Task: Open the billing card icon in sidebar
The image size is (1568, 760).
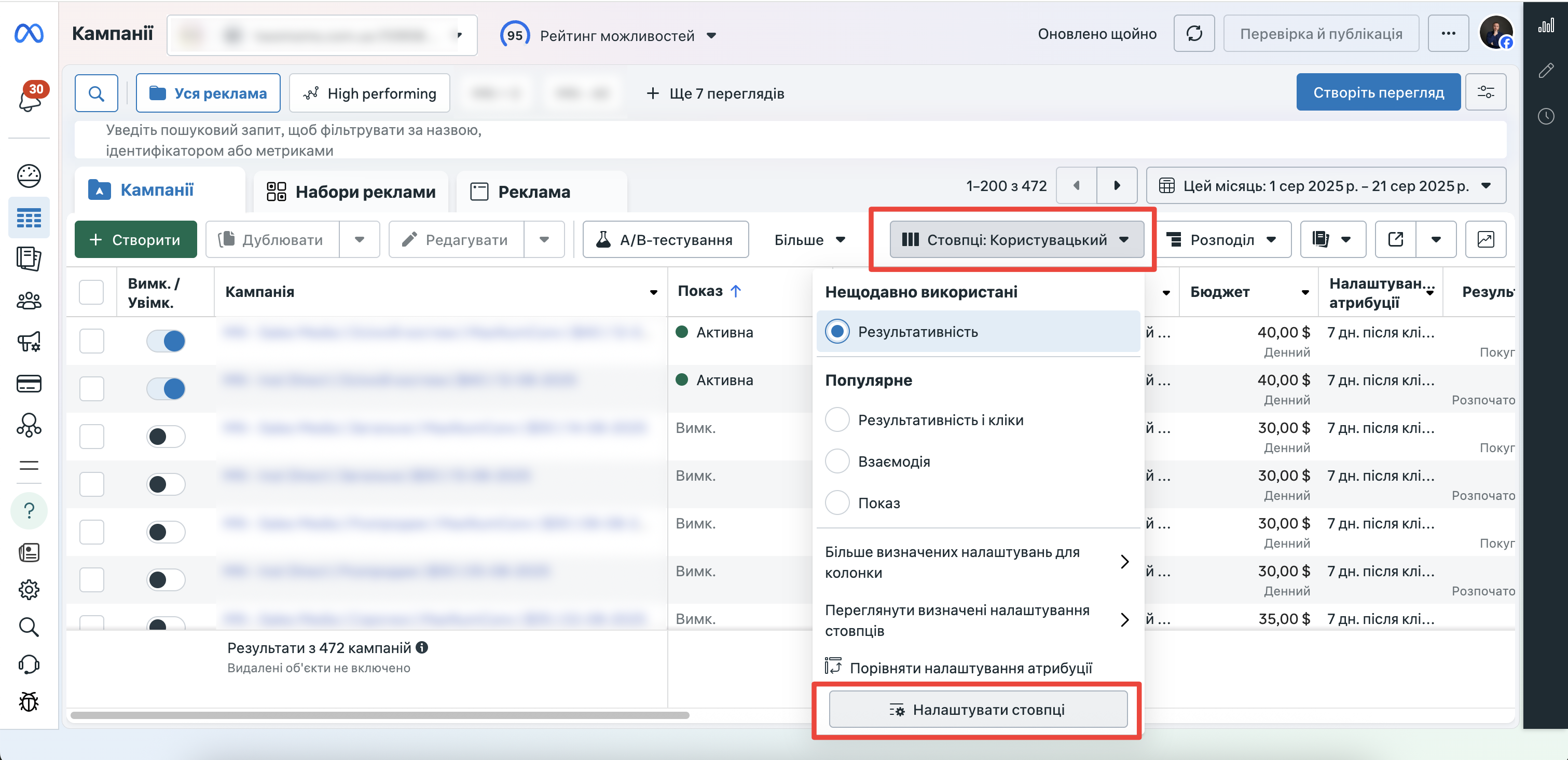Action: click(29, 384)
